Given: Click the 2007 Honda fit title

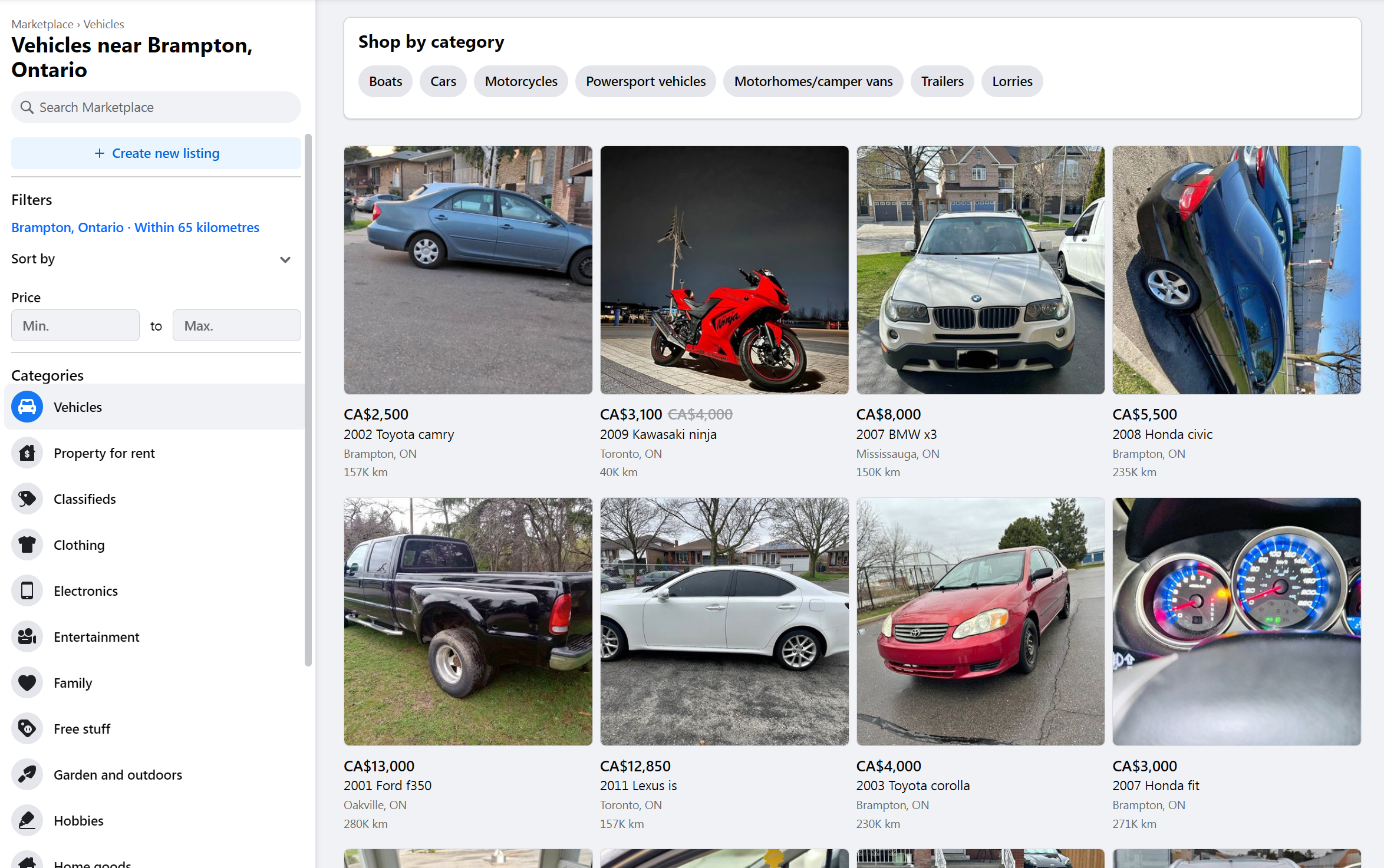Looking at the screenshot, I should click(1156, 786).
